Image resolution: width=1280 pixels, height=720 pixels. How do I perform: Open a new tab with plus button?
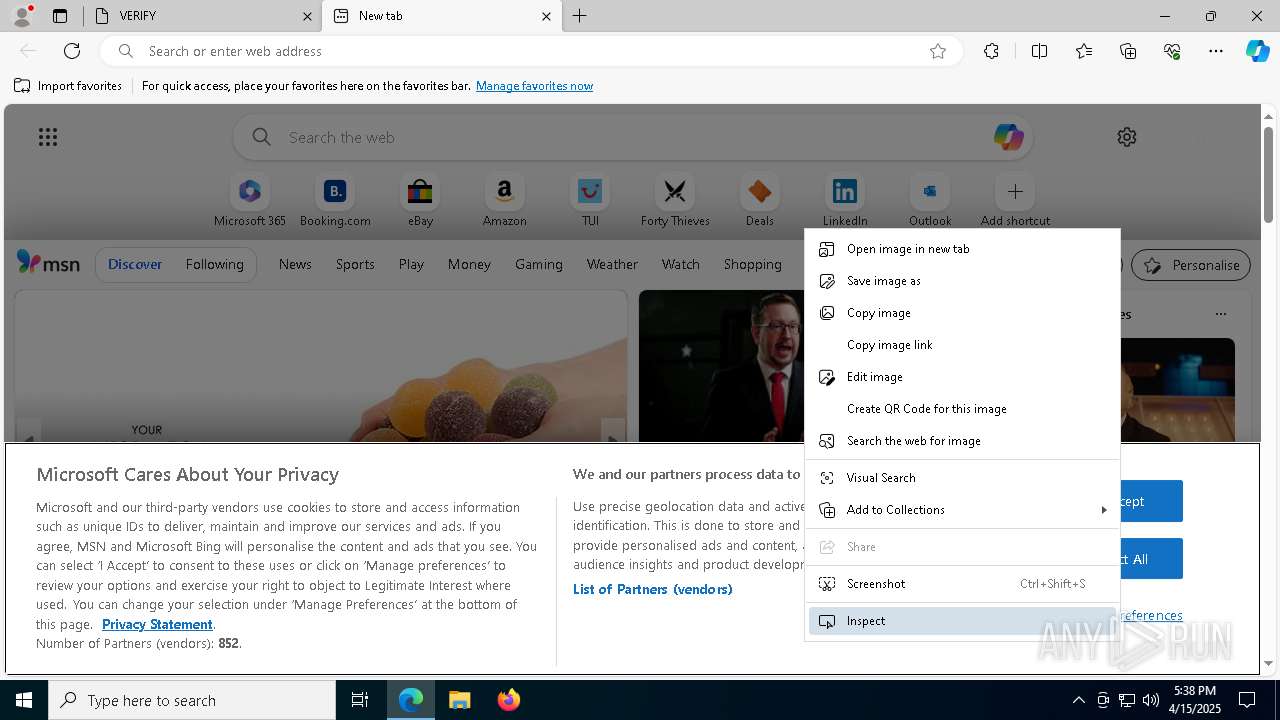pyautogui.click(x=579, y=16)
